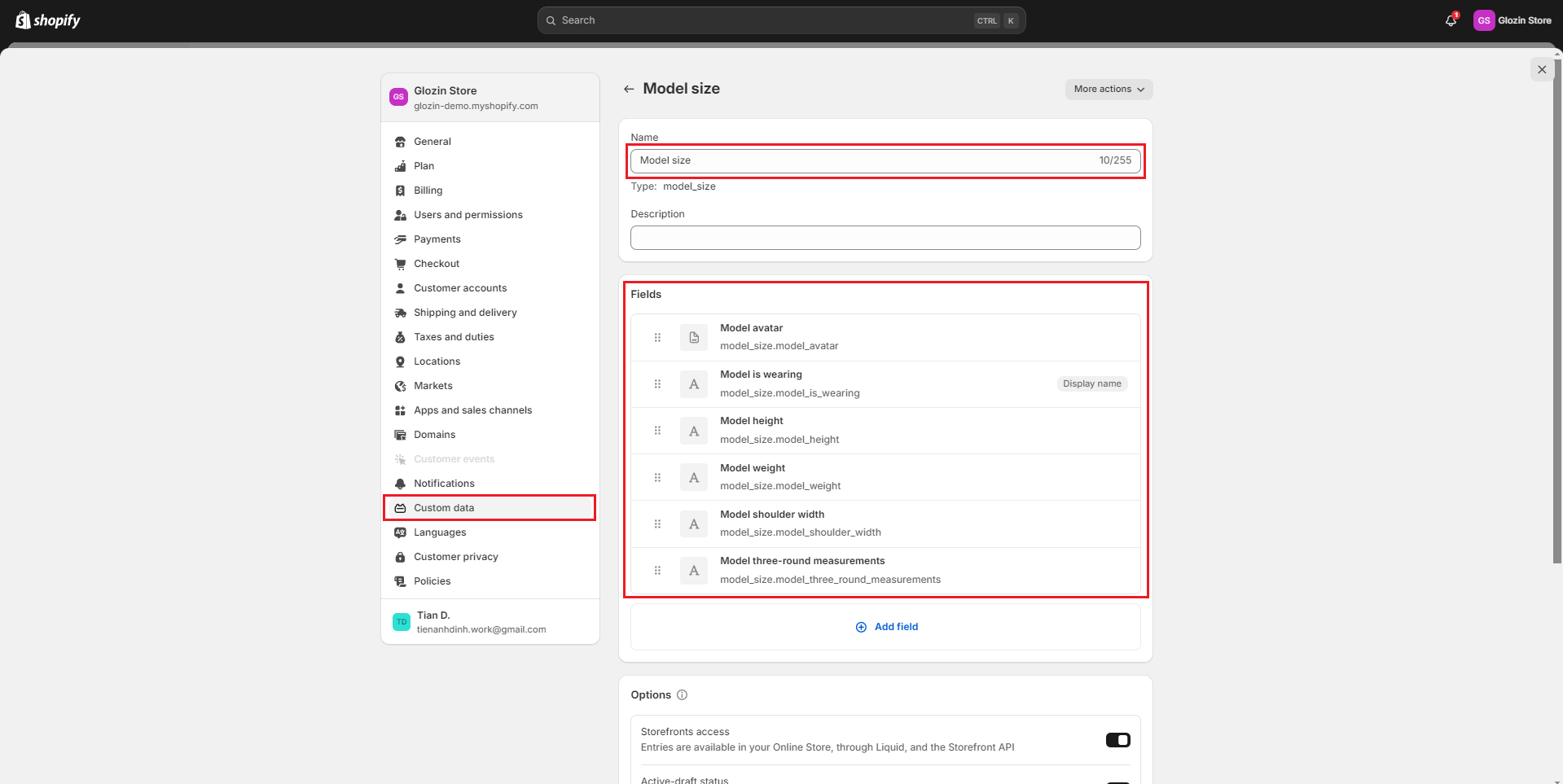Viewport: 1563px width, 784px height.
Task: Click the Shopify logo
Action: pos(48,20)
